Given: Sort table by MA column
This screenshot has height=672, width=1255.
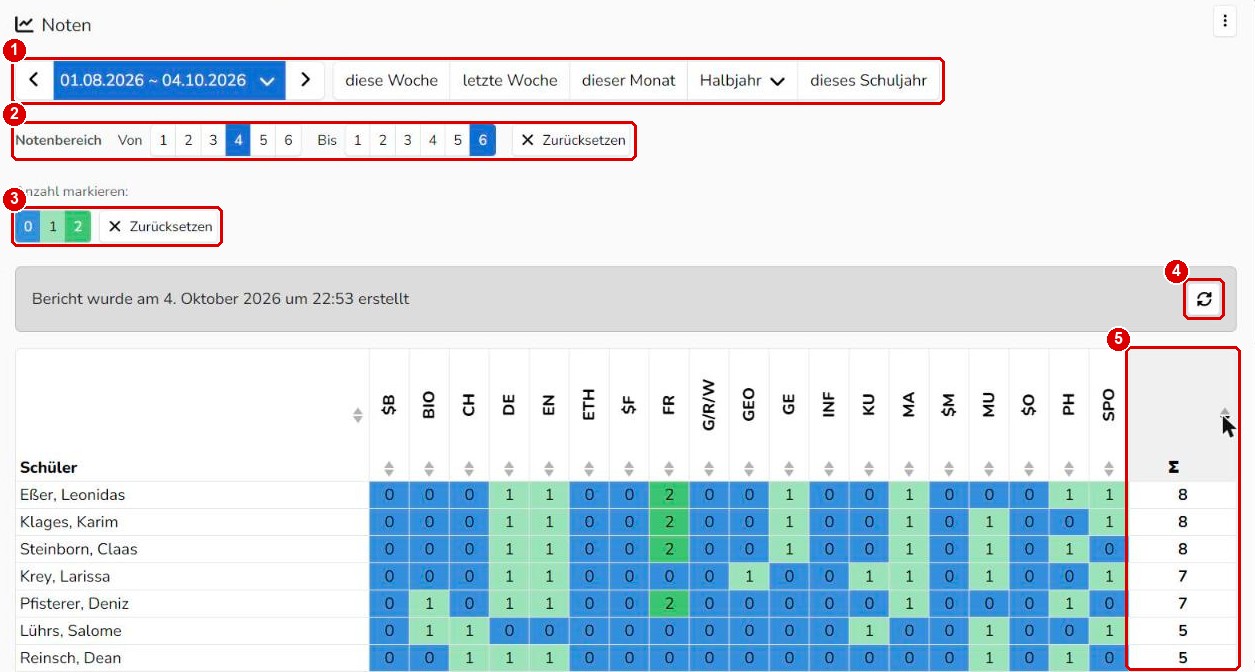Looking at the screenshot, I should tap(909, 468).
